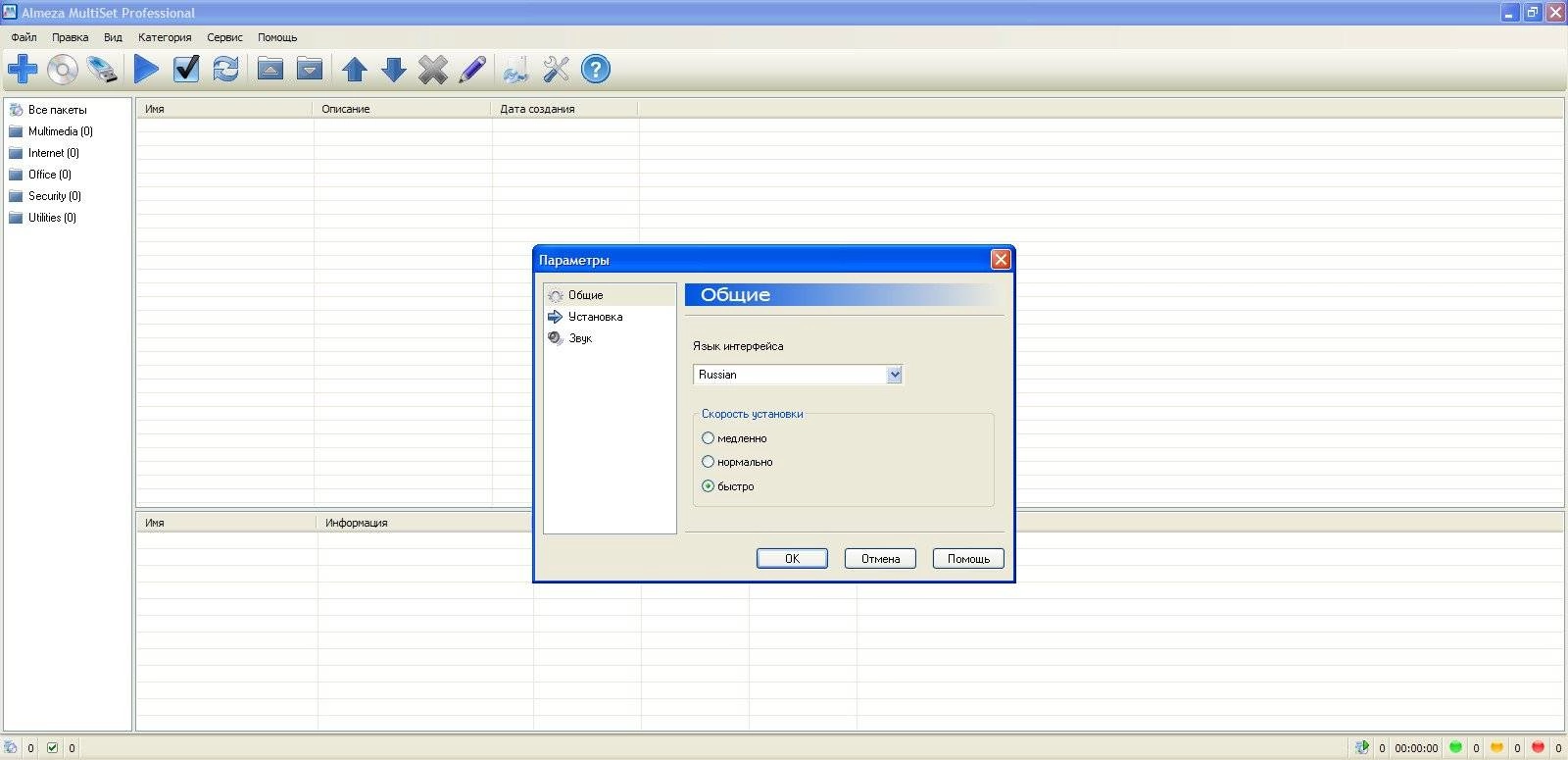Click the pencil edit toolbar icon
The height and width of the screenshot is (760, 1568).
coord(472,70)
